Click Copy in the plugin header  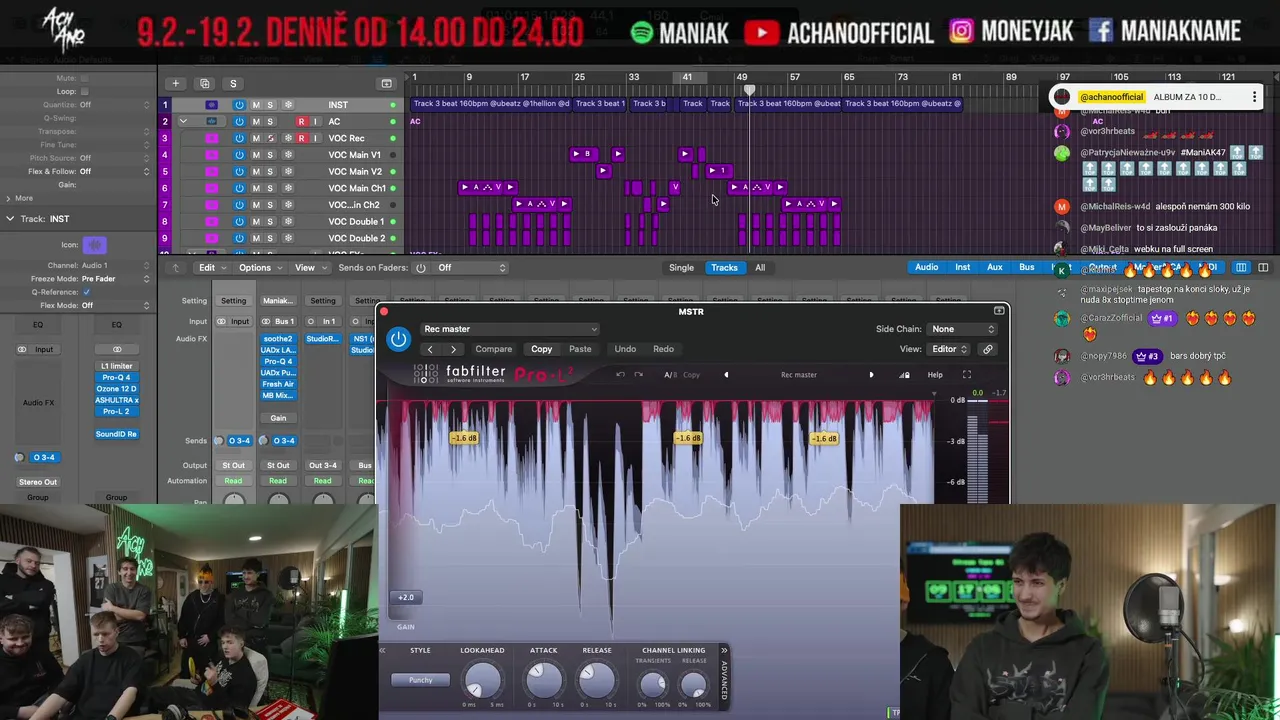(541, 349)
